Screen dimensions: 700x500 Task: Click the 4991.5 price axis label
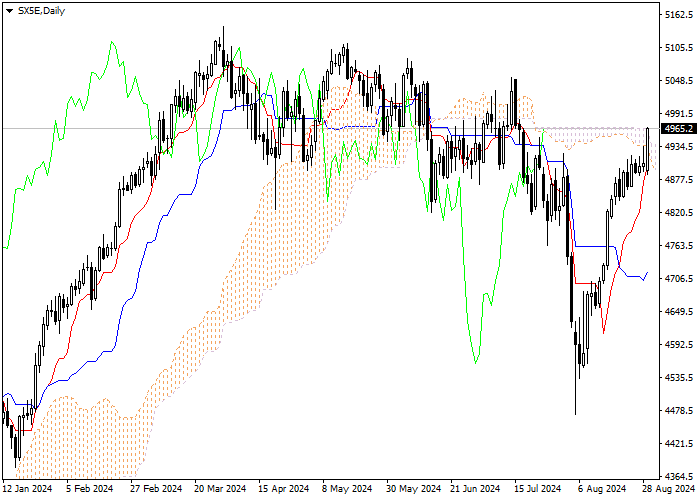[679, 114]
